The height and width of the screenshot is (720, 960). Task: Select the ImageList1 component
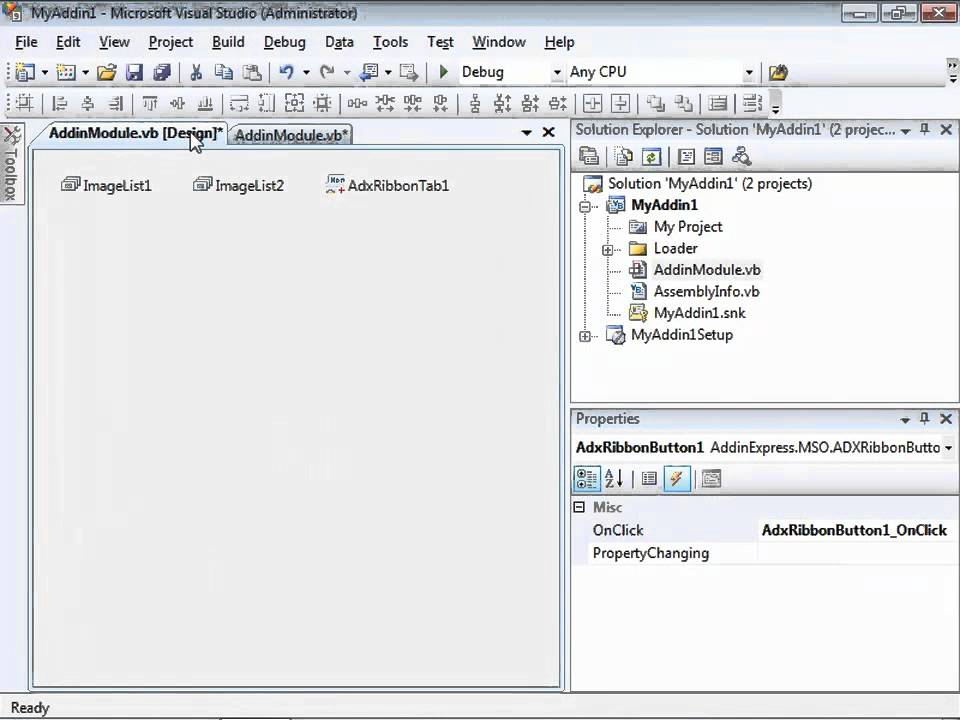point(107,185)
